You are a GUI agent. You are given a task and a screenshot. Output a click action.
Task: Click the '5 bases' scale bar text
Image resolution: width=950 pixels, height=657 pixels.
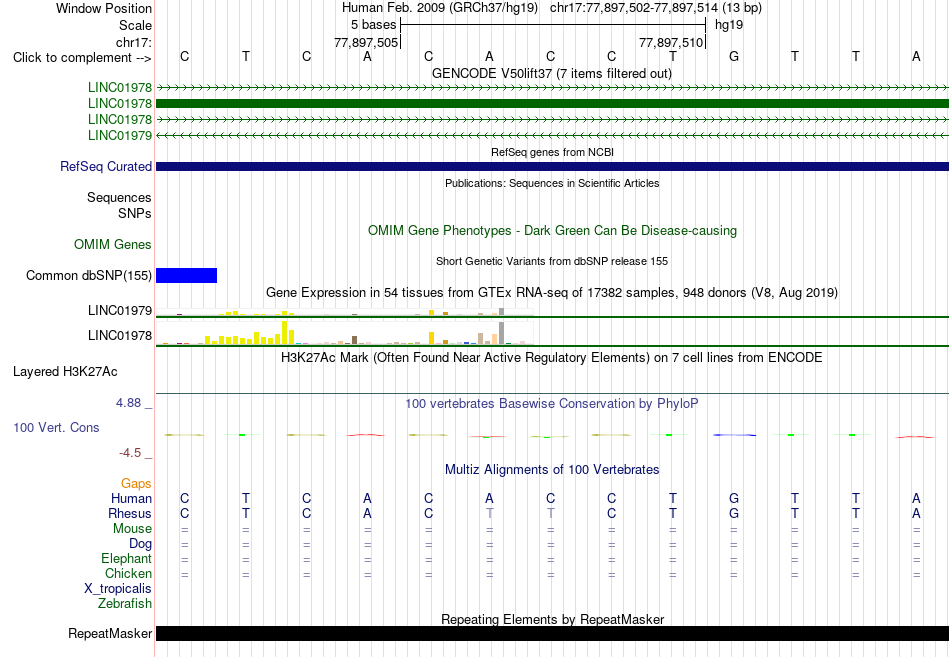(373, 25)
